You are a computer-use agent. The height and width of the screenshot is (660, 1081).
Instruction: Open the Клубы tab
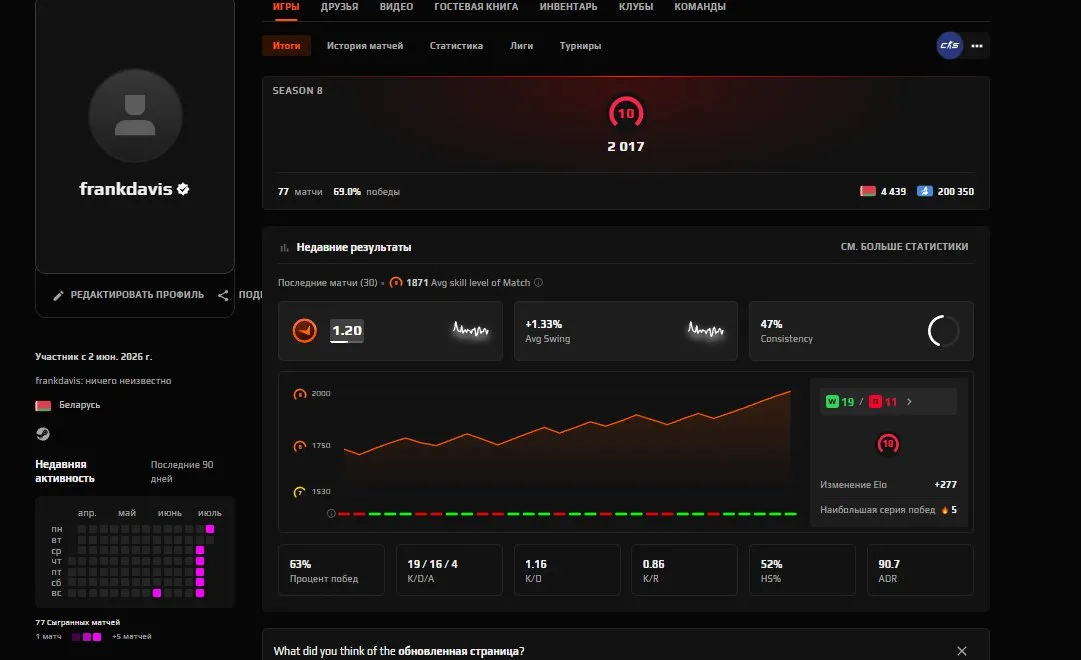pos(636,7)
